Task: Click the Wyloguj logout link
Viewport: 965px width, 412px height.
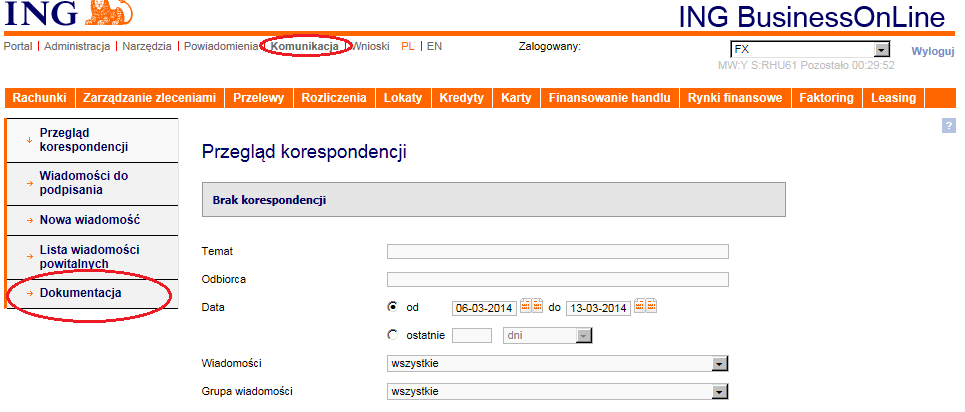Action: 932,51
